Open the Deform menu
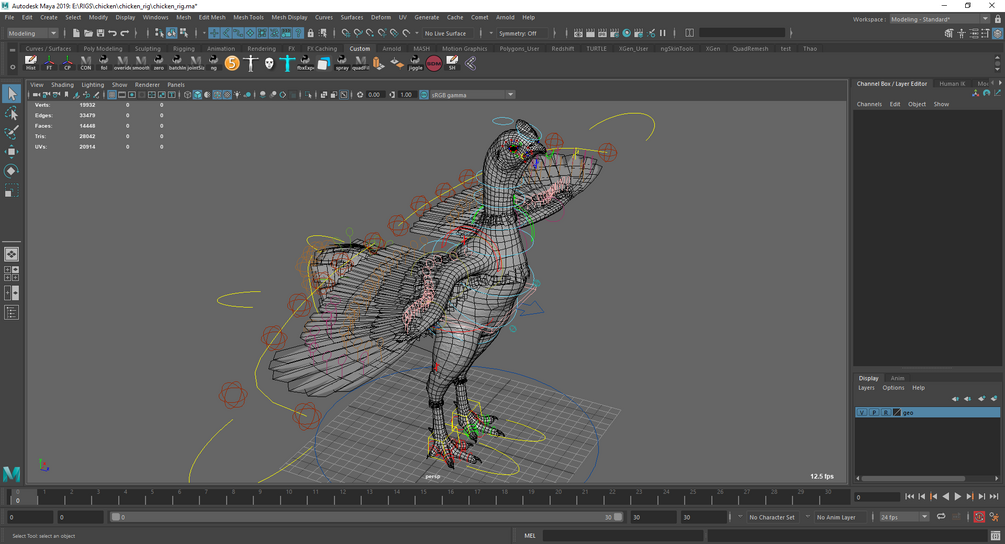The width and height of the screenshot is (1005, 544). [381, 17]
